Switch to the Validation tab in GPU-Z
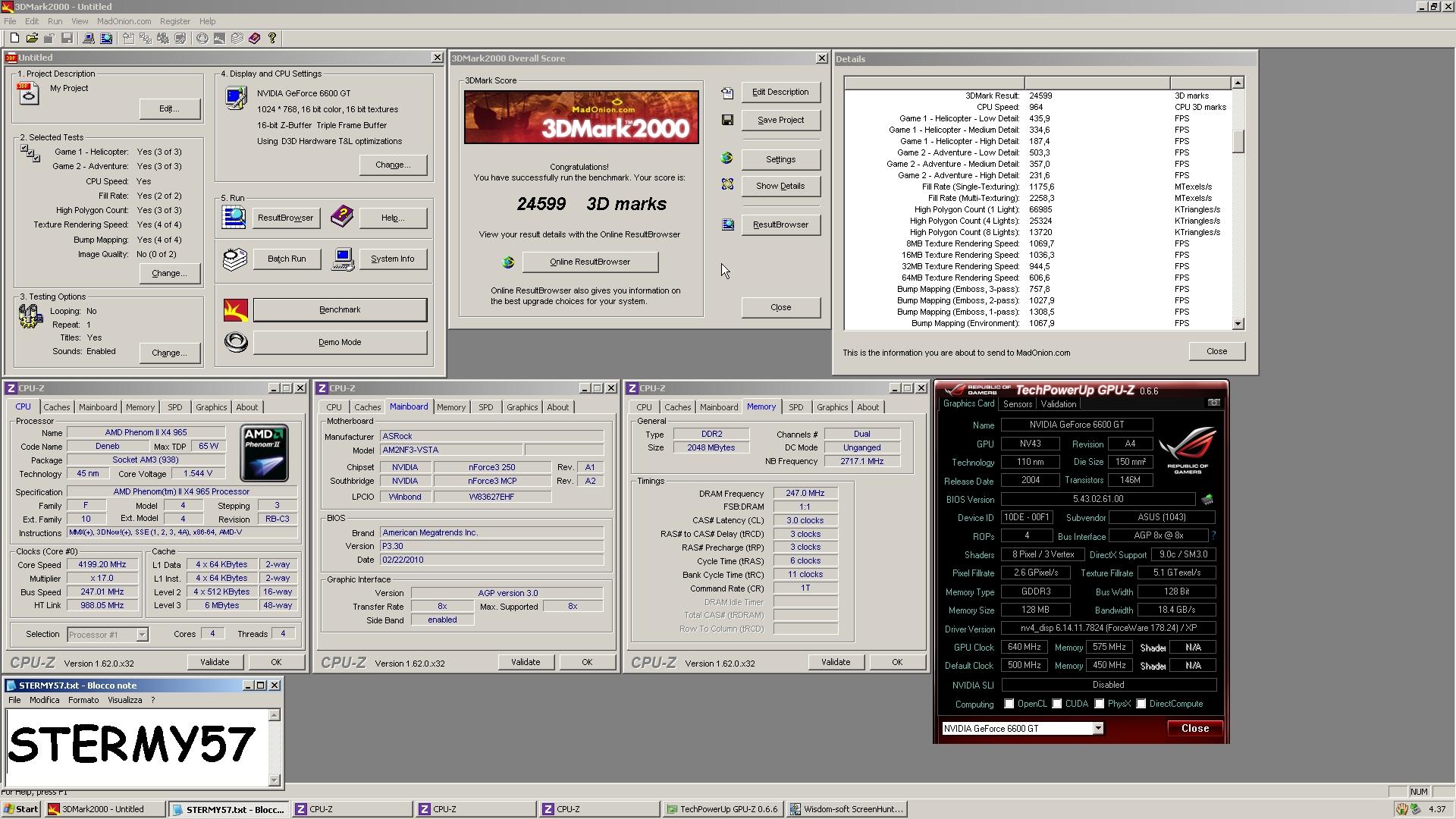The width and height of the screenshot is (1456, 819). pos(1058,404)
